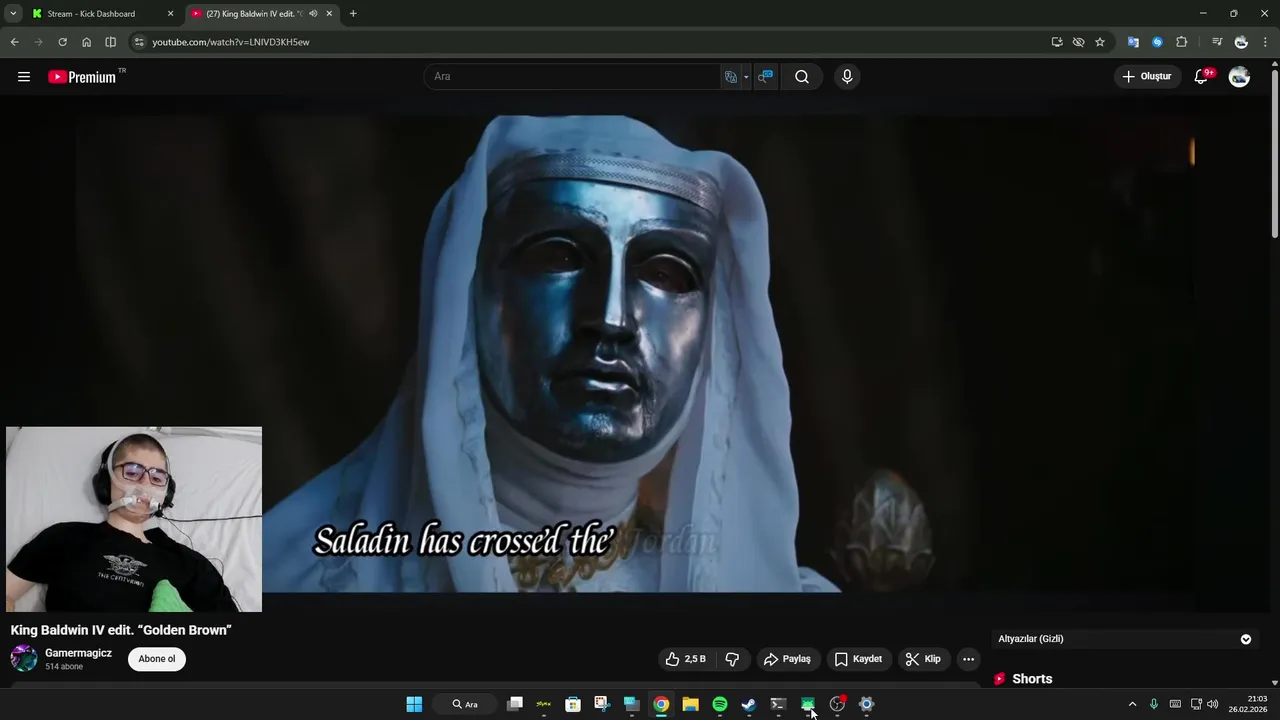The width and height of the screenshot is (1280, 720).
Task: Click the subtitle search extension icon
Action: click(x=765, y=77)
